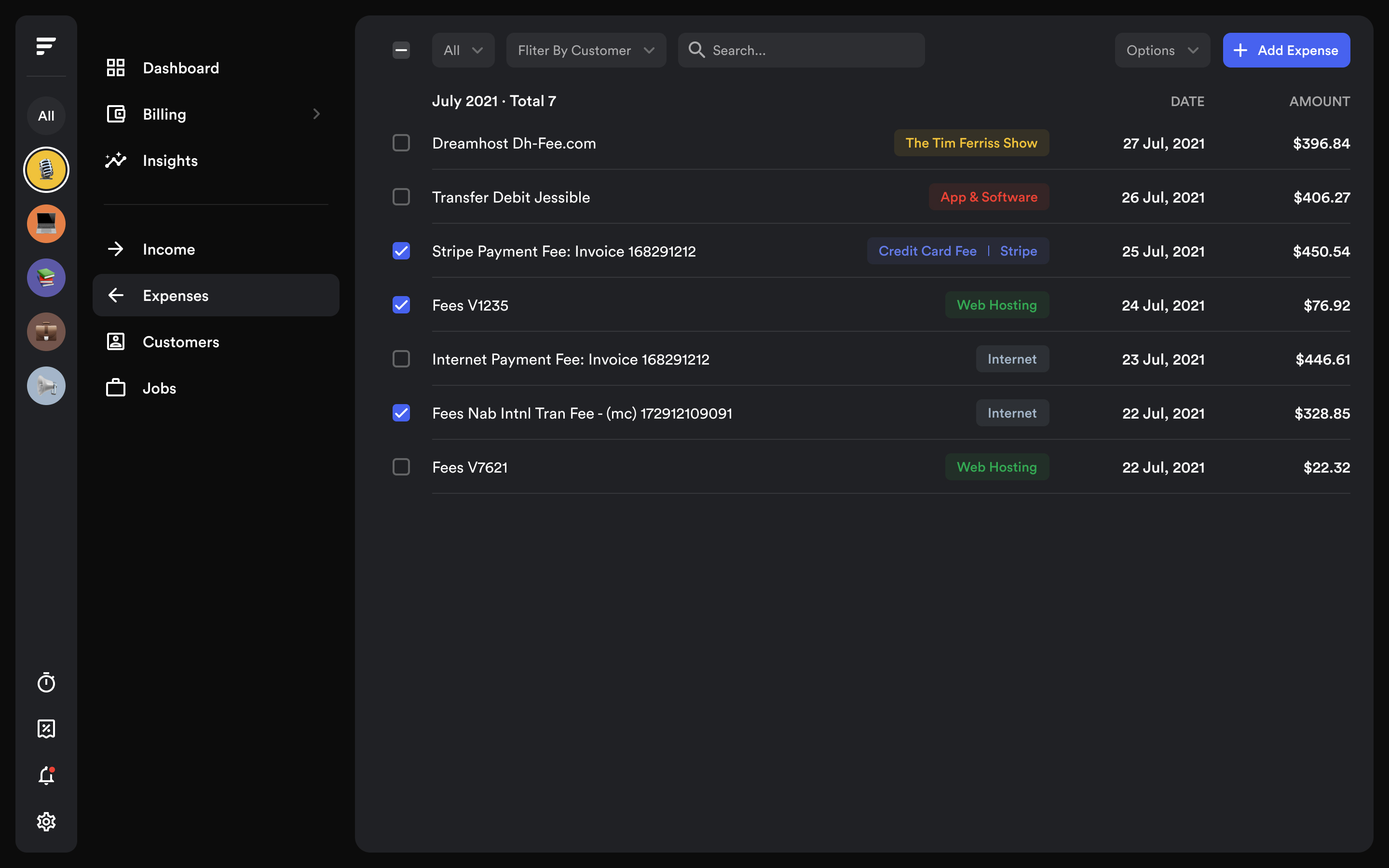Screen dimensions: 1389x868
Task: Click the timer/stopwatch icon
Action: click(46, 683)
